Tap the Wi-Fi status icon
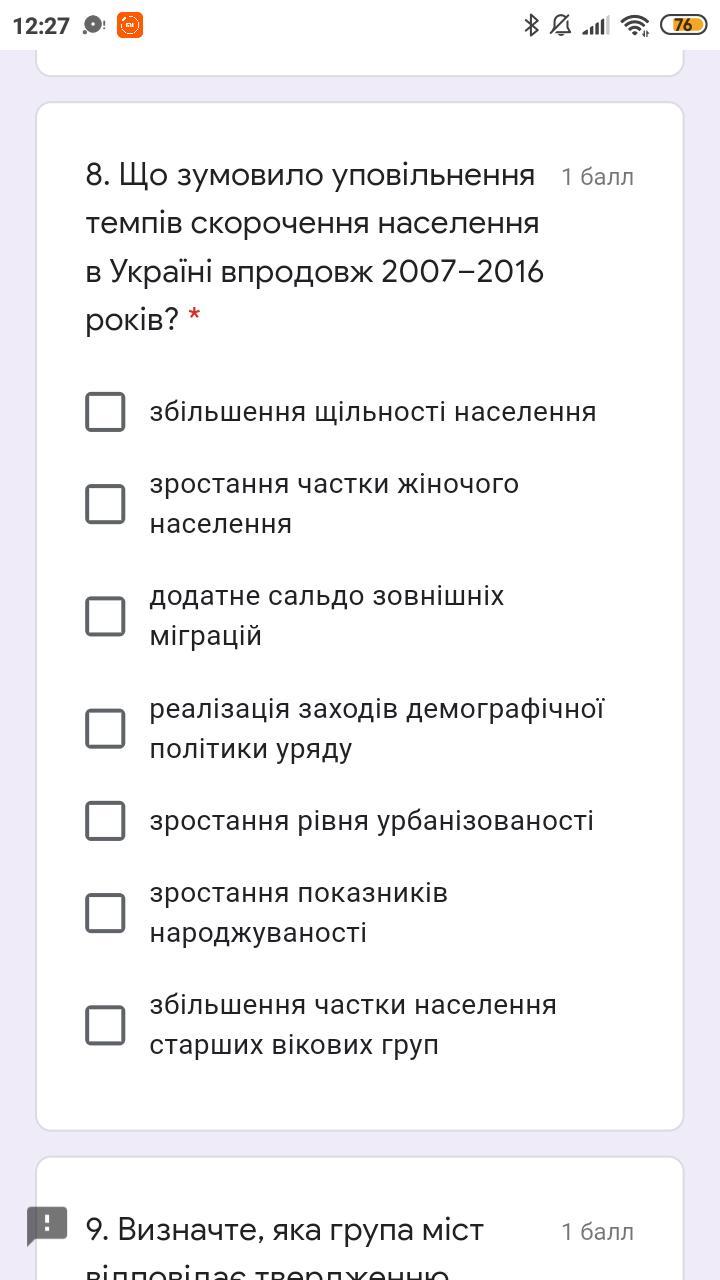Screen dimensions: 720x1280 [x=634, y=25]
